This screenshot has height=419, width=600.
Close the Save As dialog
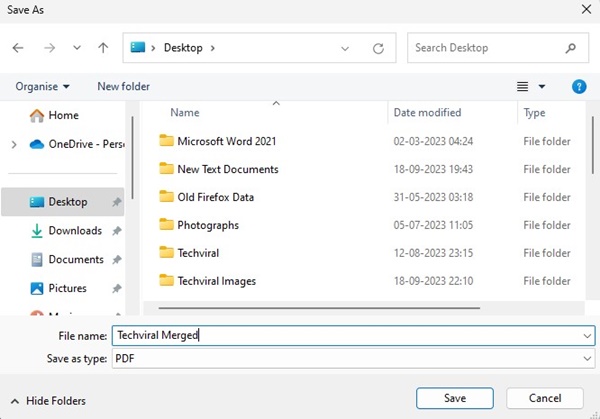pyautogui.click(x=586, y=9)
